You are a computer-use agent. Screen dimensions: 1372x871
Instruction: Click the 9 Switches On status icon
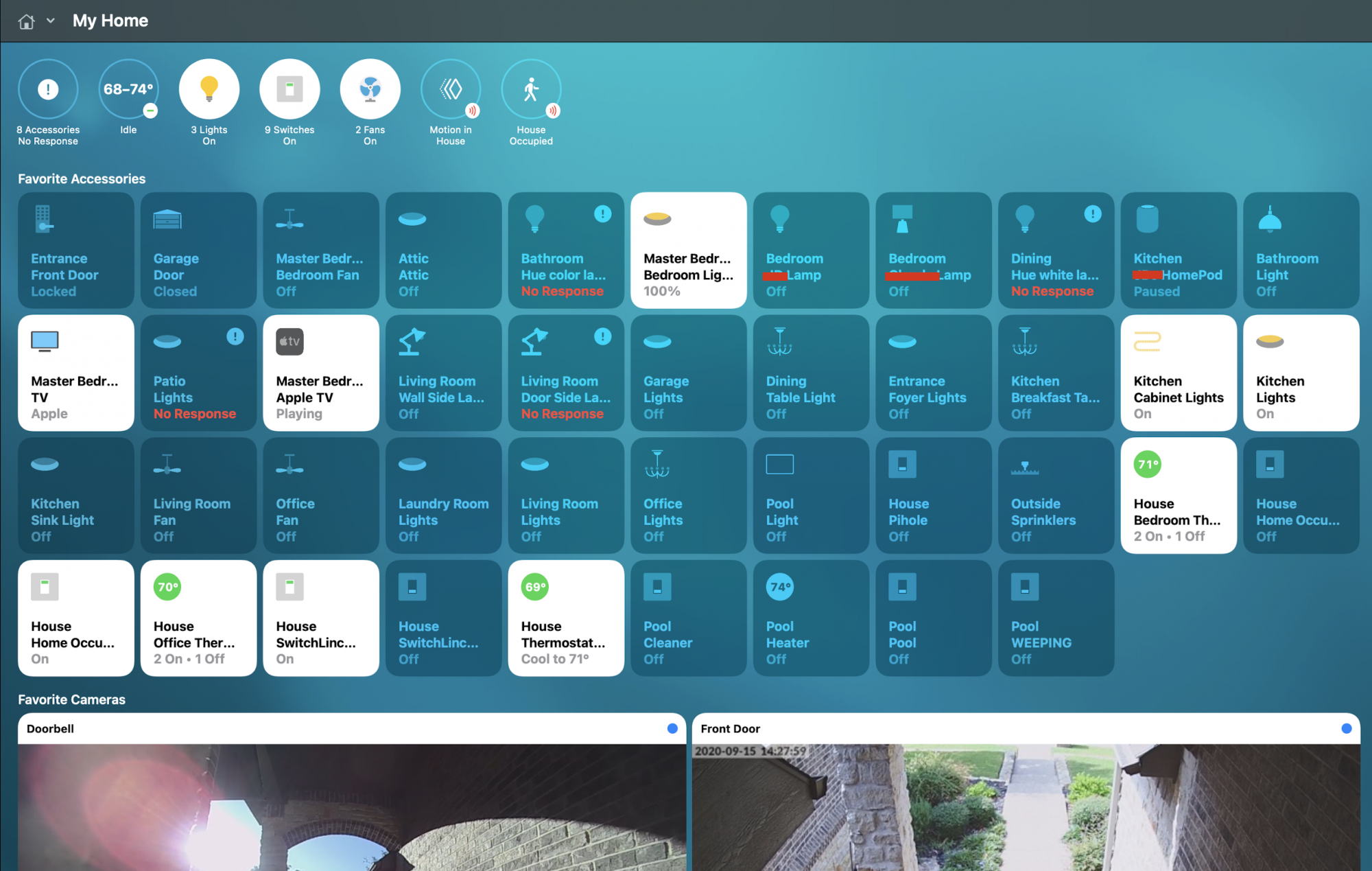point(289,90)
